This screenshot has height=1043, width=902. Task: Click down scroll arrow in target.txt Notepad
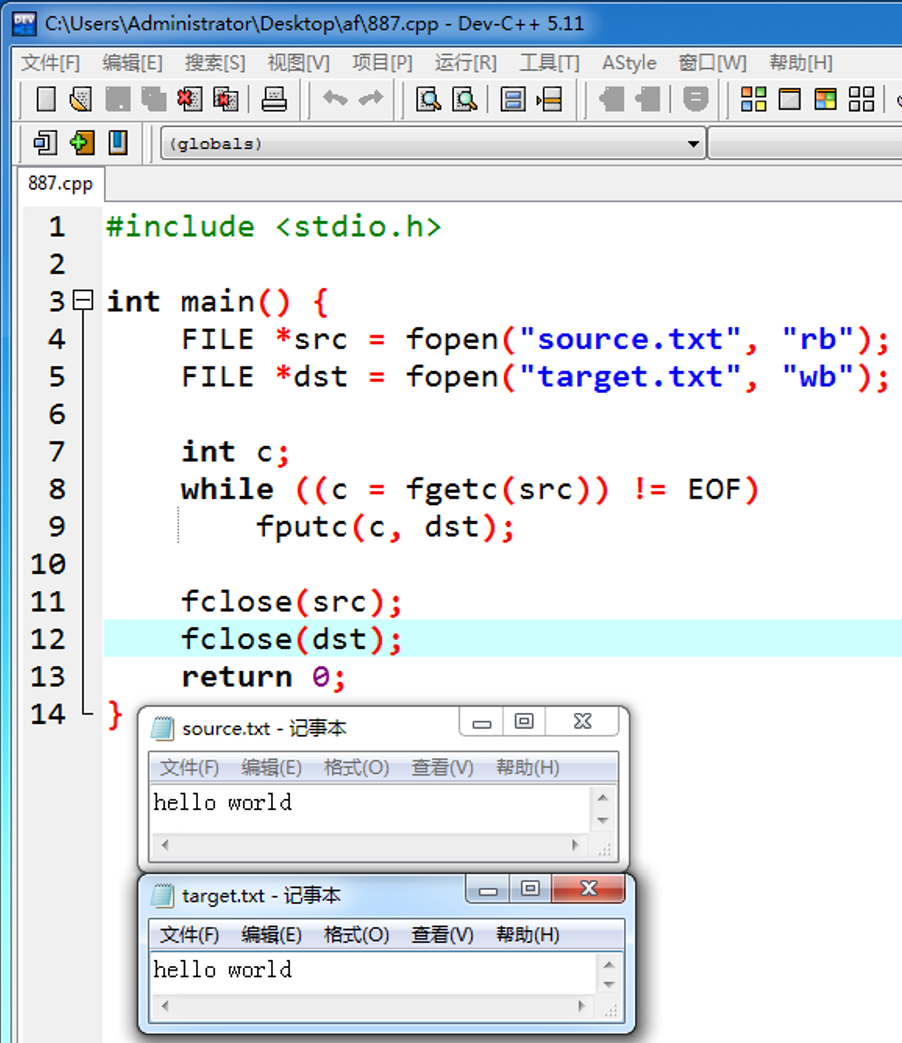pos(609,984)
